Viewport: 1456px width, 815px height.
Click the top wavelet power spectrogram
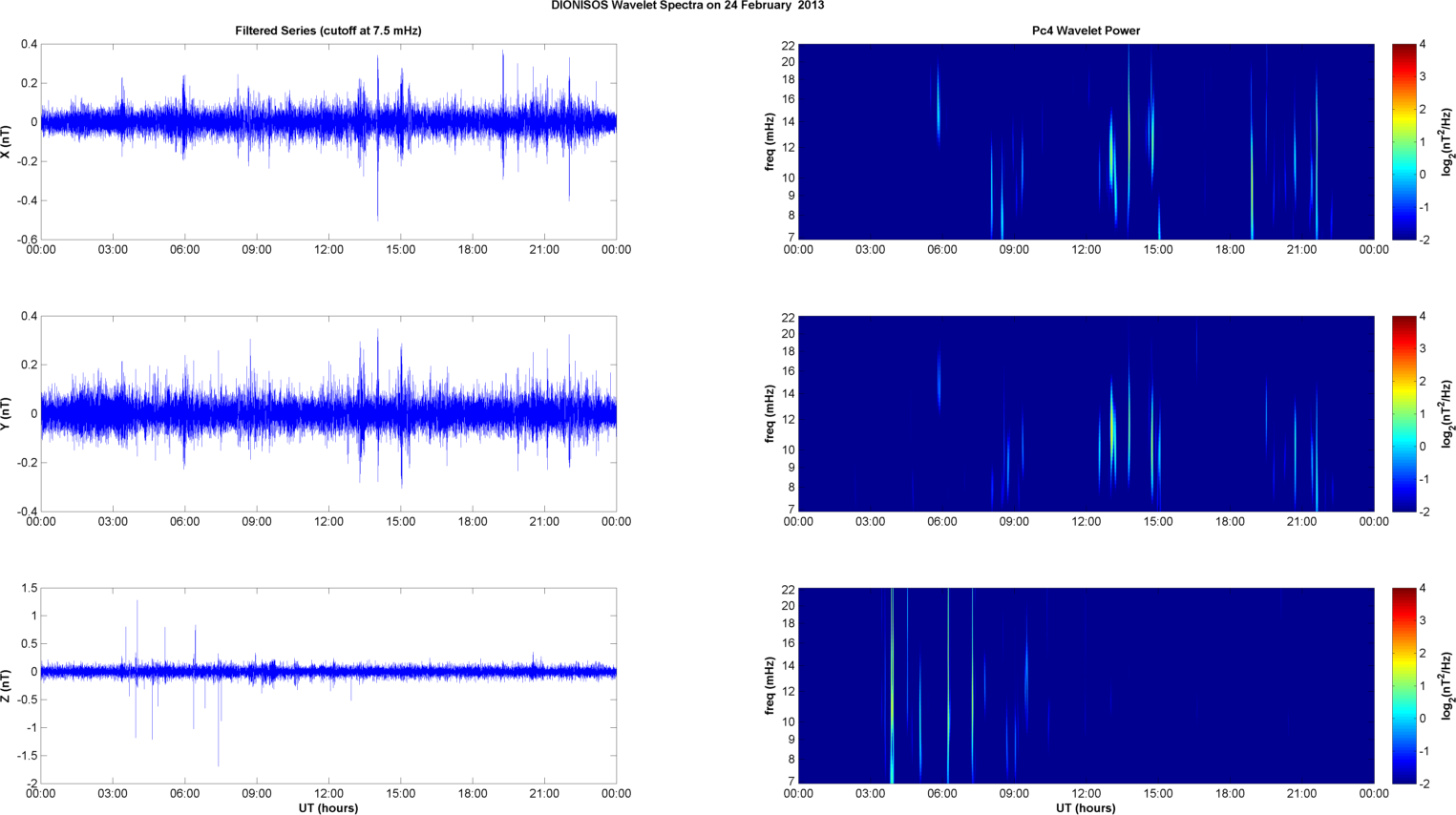(x=1086, y=141)
